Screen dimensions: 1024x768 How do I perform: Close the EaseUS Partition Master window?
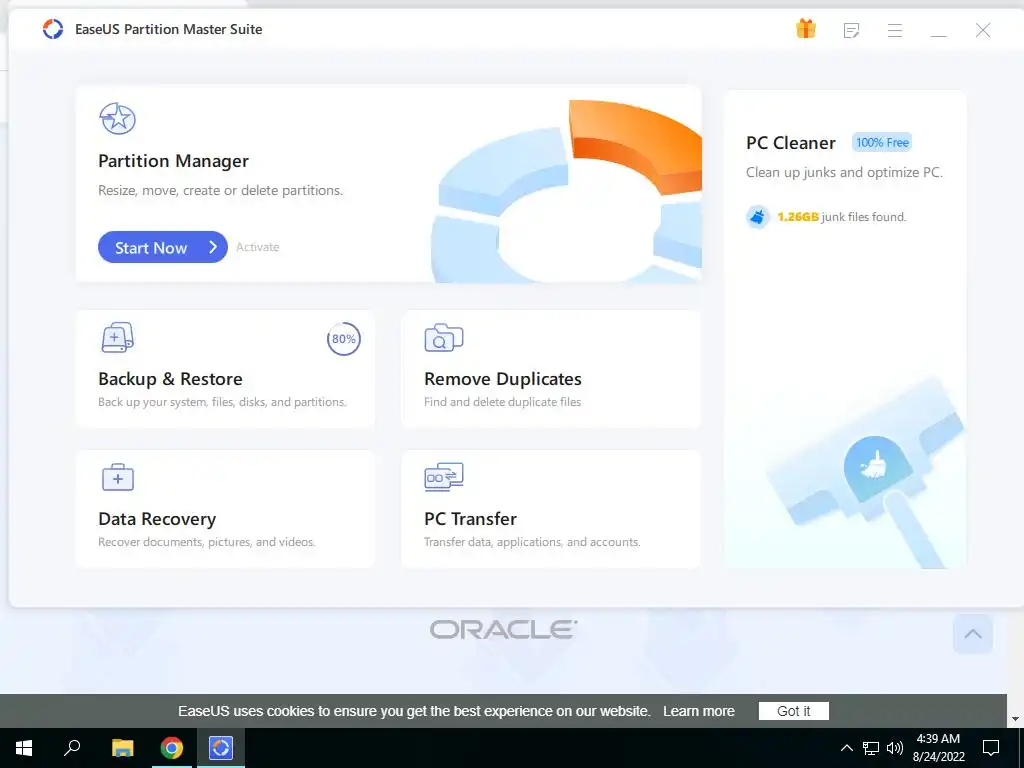pos(983,30)
